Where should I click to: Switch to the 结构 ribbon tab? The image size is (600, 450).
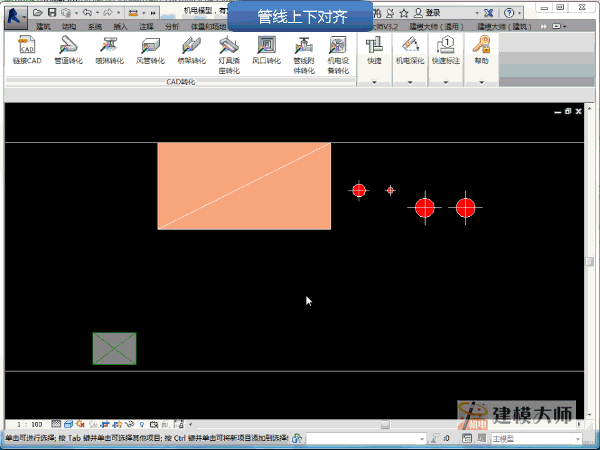[69, 26]
